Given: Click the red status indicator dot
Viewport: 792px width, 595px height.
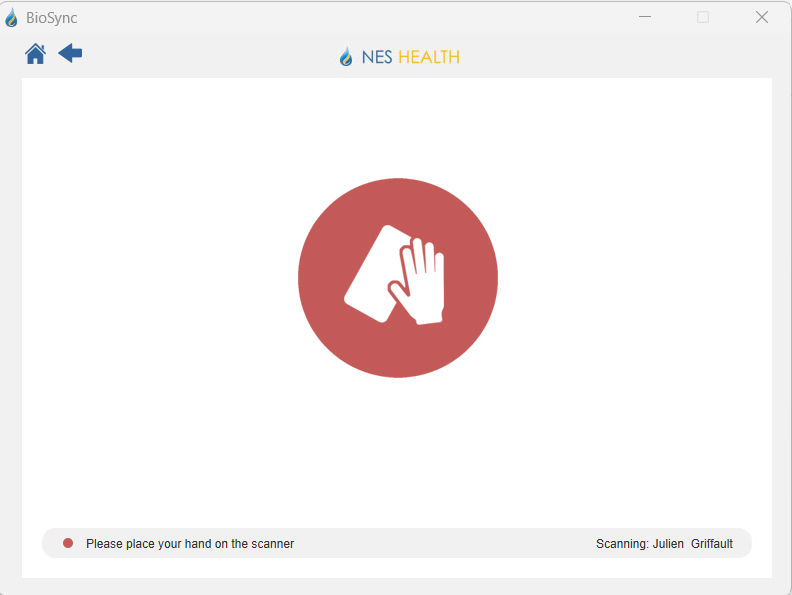Looking at the screenshot, I should click(x=68, y=543).
